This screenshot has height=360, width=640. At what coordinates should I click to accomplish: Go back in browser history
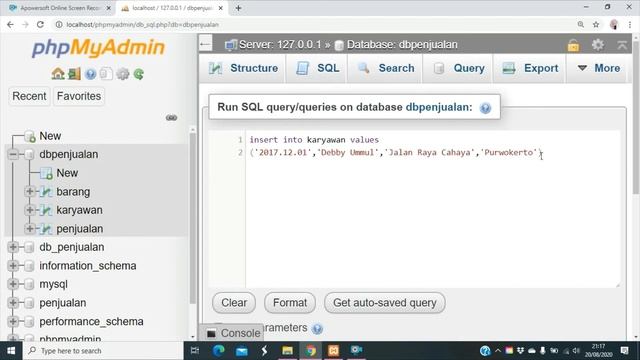click(10, 24)
